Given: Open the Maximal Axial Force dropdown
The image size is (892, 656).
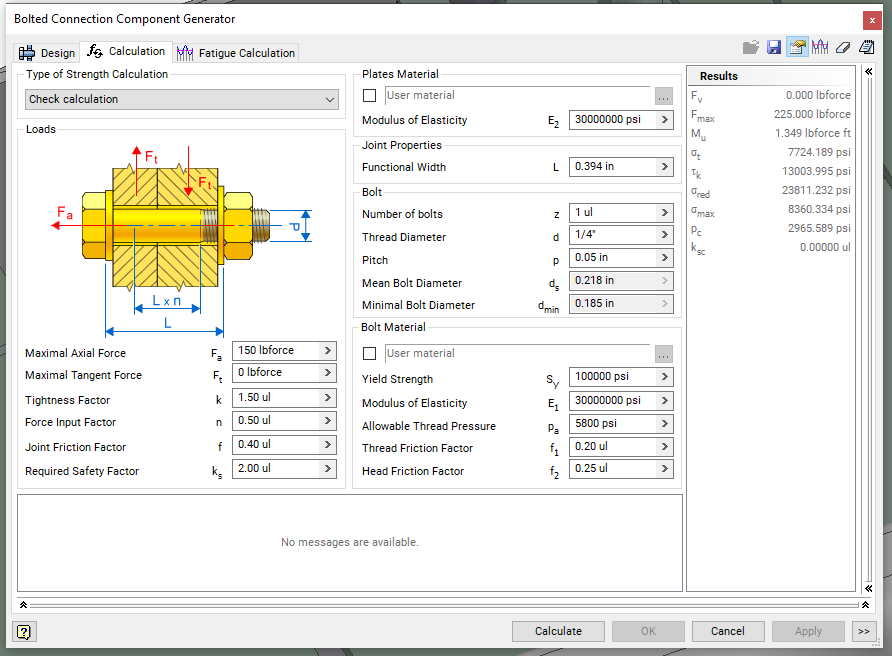Looking at the screenshot, I should 330,351.
